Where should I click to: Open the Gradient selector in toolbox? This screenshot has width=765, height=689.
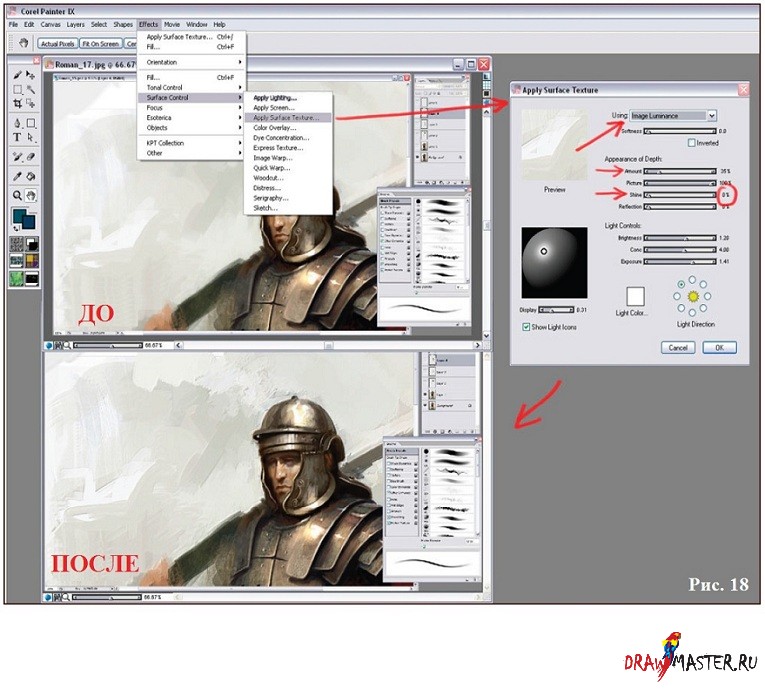[x=32, y=244]
